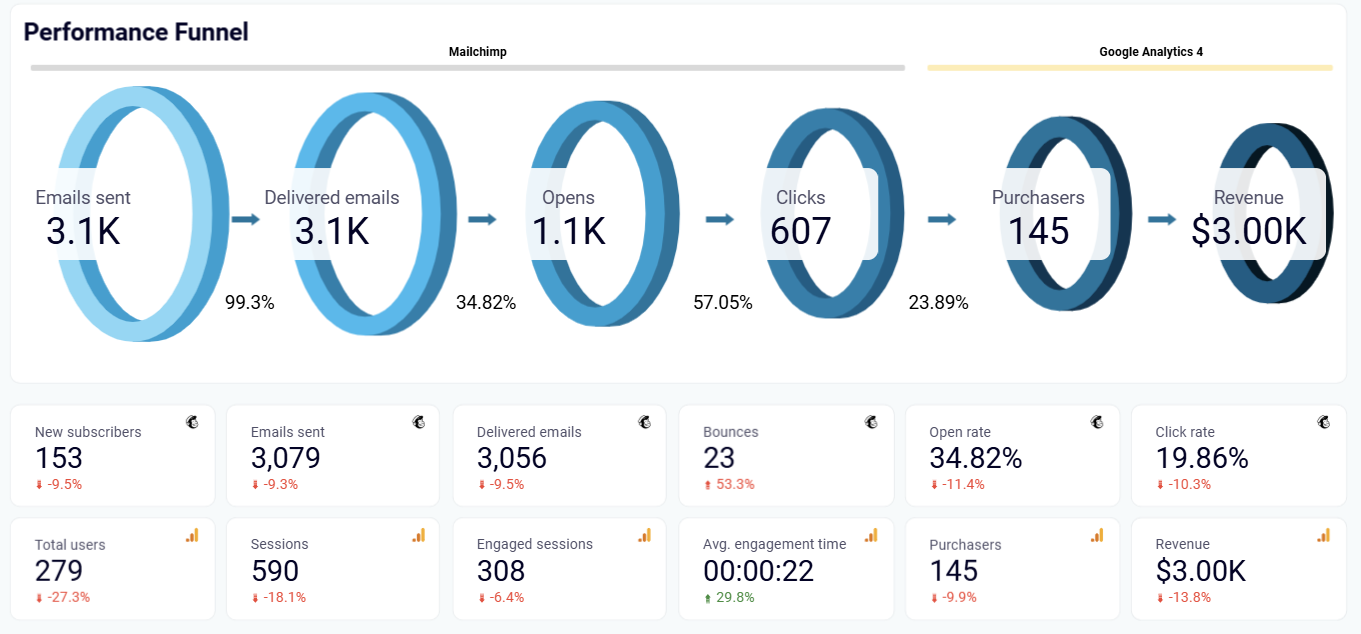Click the down arrow beside Revenue -13.8%

[x=1160, y=598]
